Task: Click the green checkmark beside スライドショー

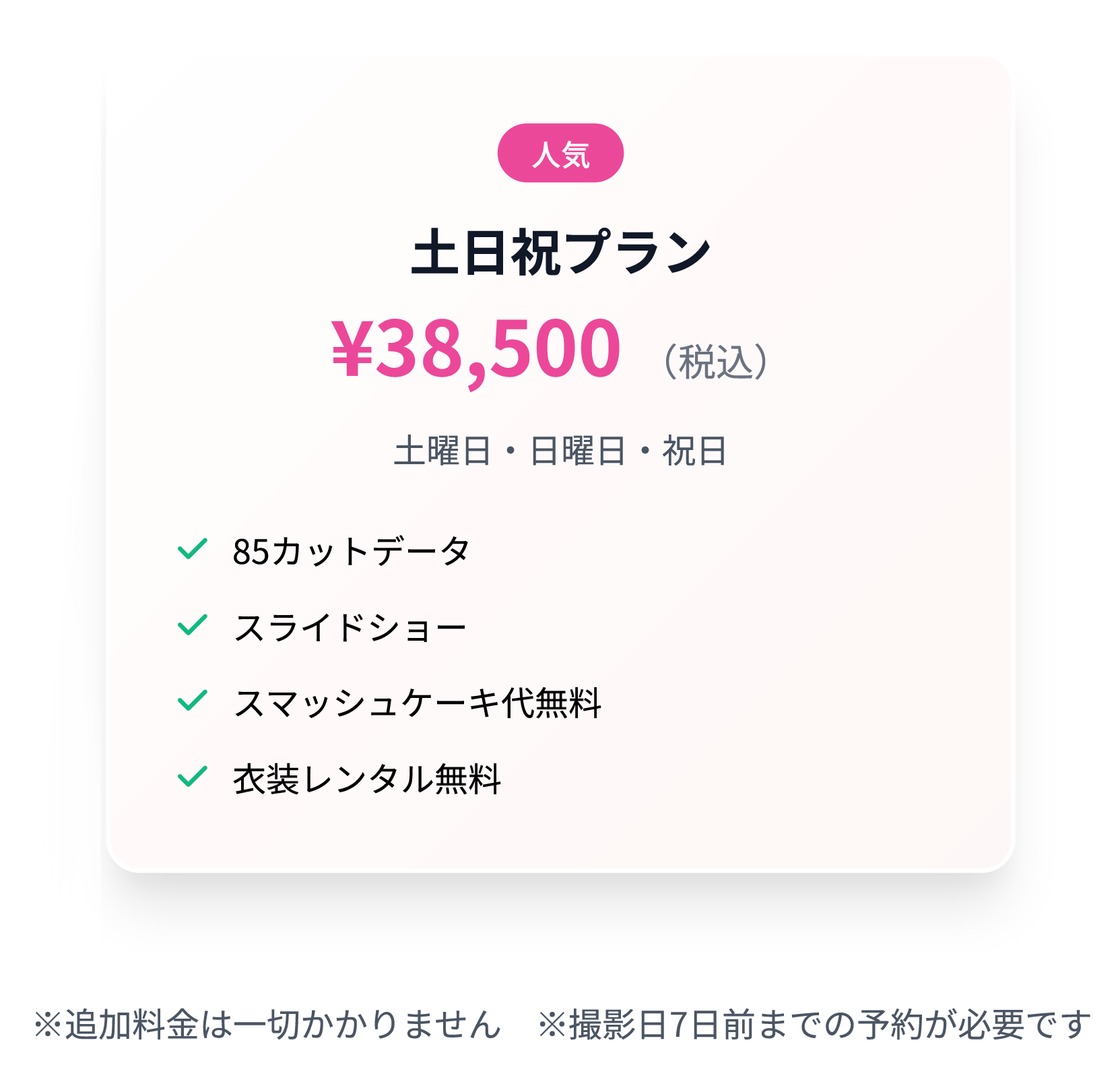Action: 193,625
